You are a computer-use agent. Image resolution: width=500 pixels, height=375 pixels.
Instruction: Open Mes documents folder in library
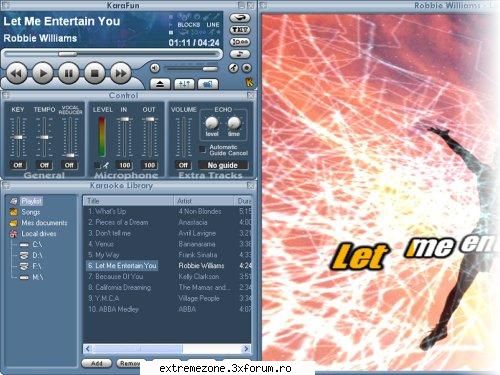point(44,223)
